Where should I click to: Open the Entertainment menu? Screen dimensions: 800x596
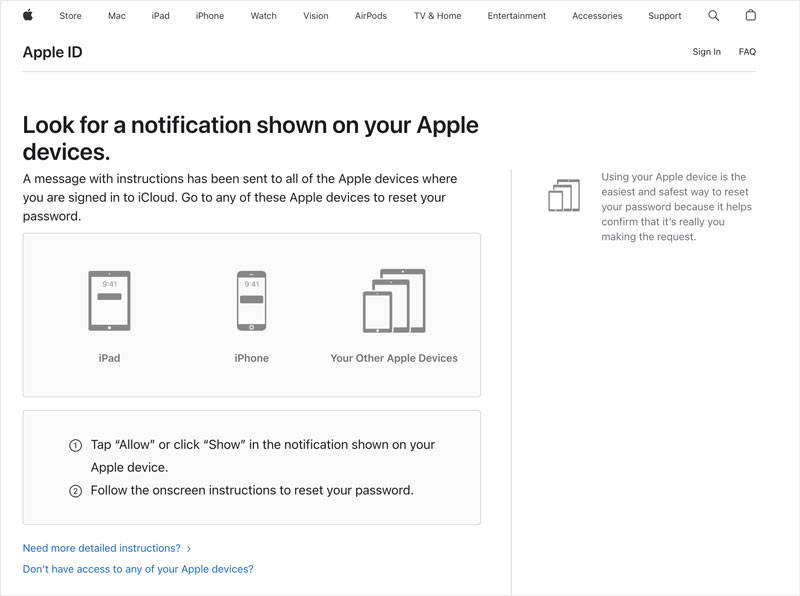click(x=516, y=16)
